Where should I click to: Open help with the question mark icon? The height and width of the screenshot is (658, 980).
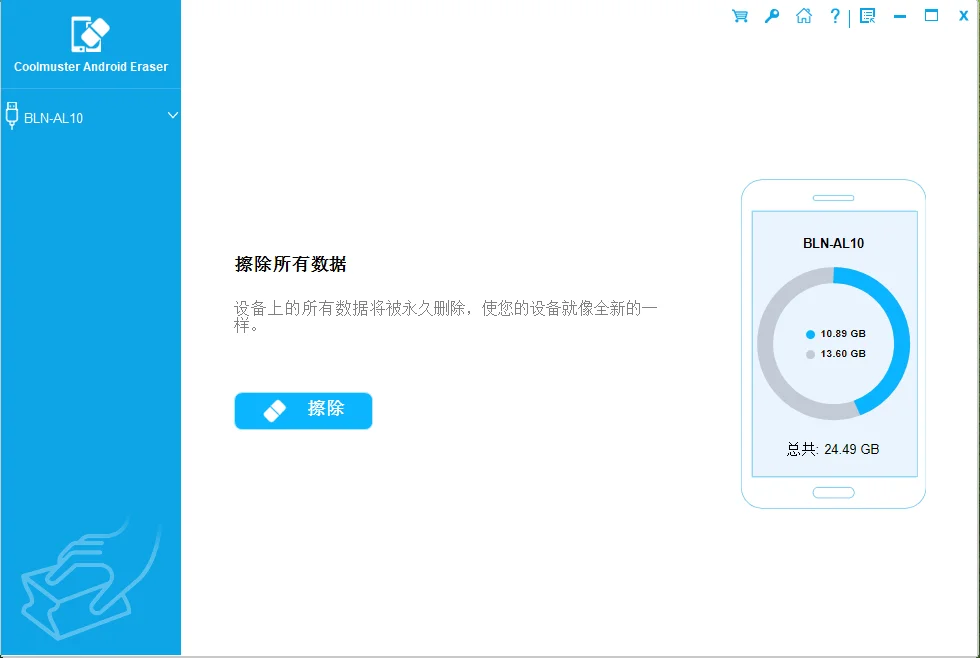(x=835, y=16)
